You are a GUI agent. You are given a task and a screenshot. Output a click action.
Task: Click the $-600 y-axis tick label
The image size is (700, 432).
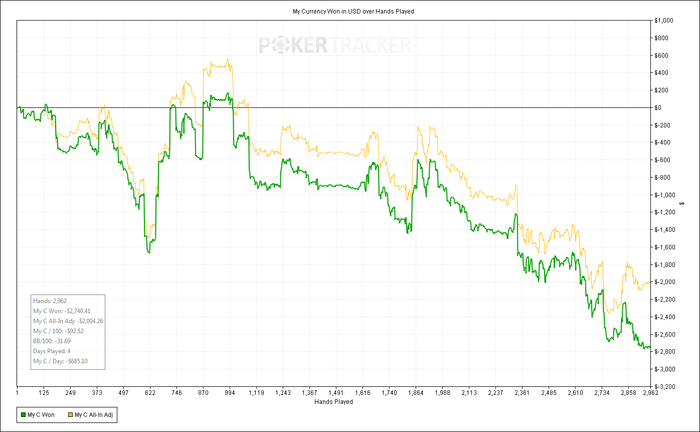[662, 160]
